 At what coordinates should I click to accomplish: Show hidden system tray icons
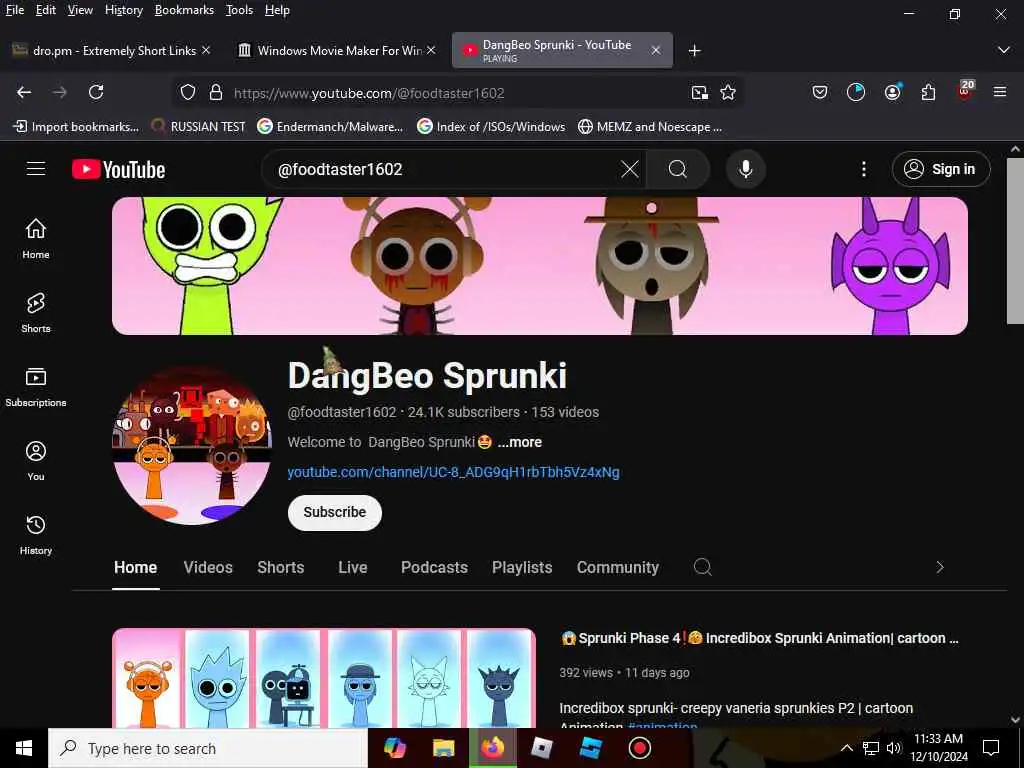click(x=846, y=748)
